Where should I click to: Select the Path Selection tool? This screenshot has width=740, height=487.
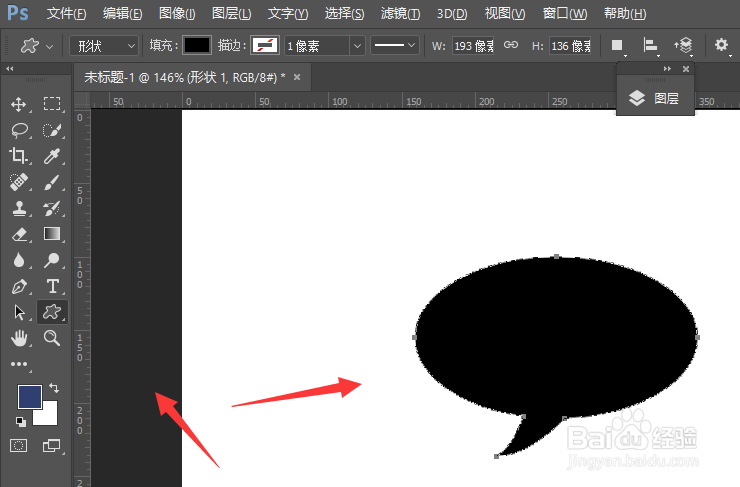[19, 312]
